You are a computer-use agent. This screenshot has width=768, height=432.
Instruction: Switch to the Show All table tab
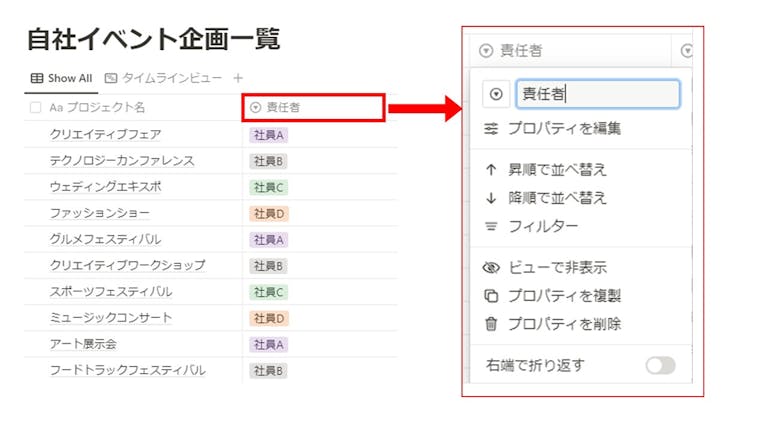(61, 78)
